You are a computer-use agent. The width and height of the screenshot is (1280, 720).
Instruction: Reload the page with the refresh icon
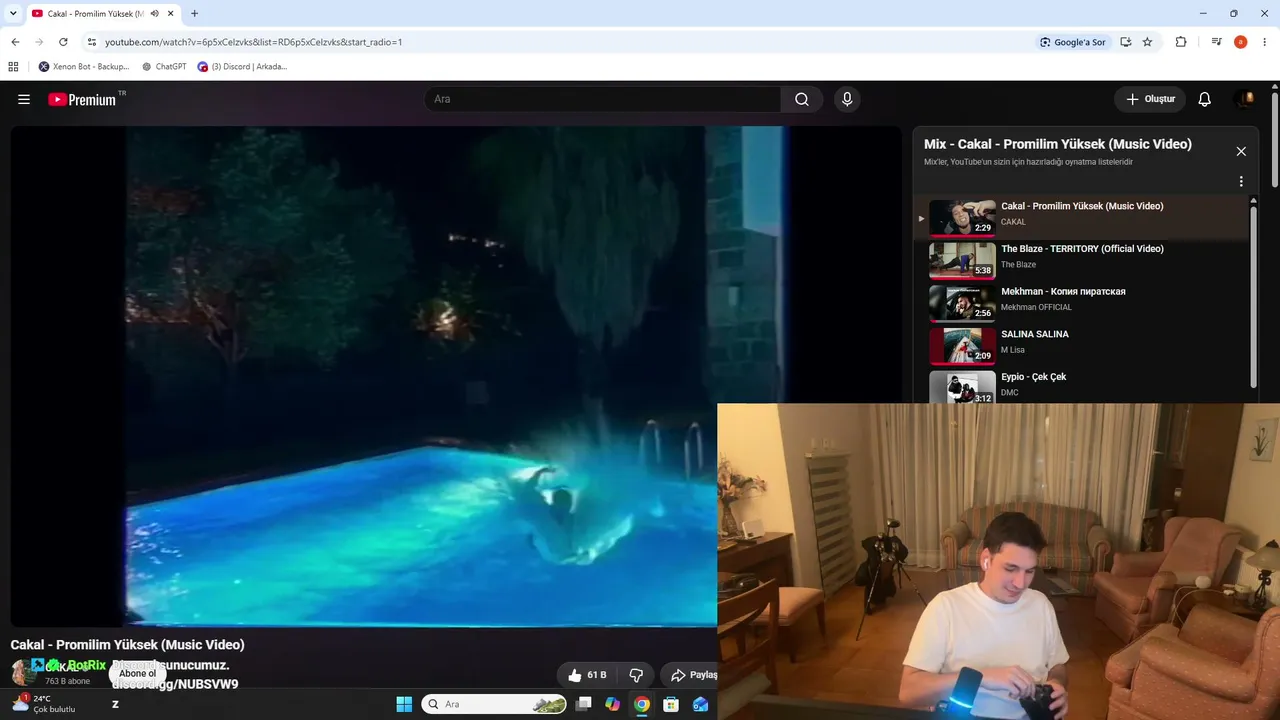pyautogui.click(x=63, y=42)
